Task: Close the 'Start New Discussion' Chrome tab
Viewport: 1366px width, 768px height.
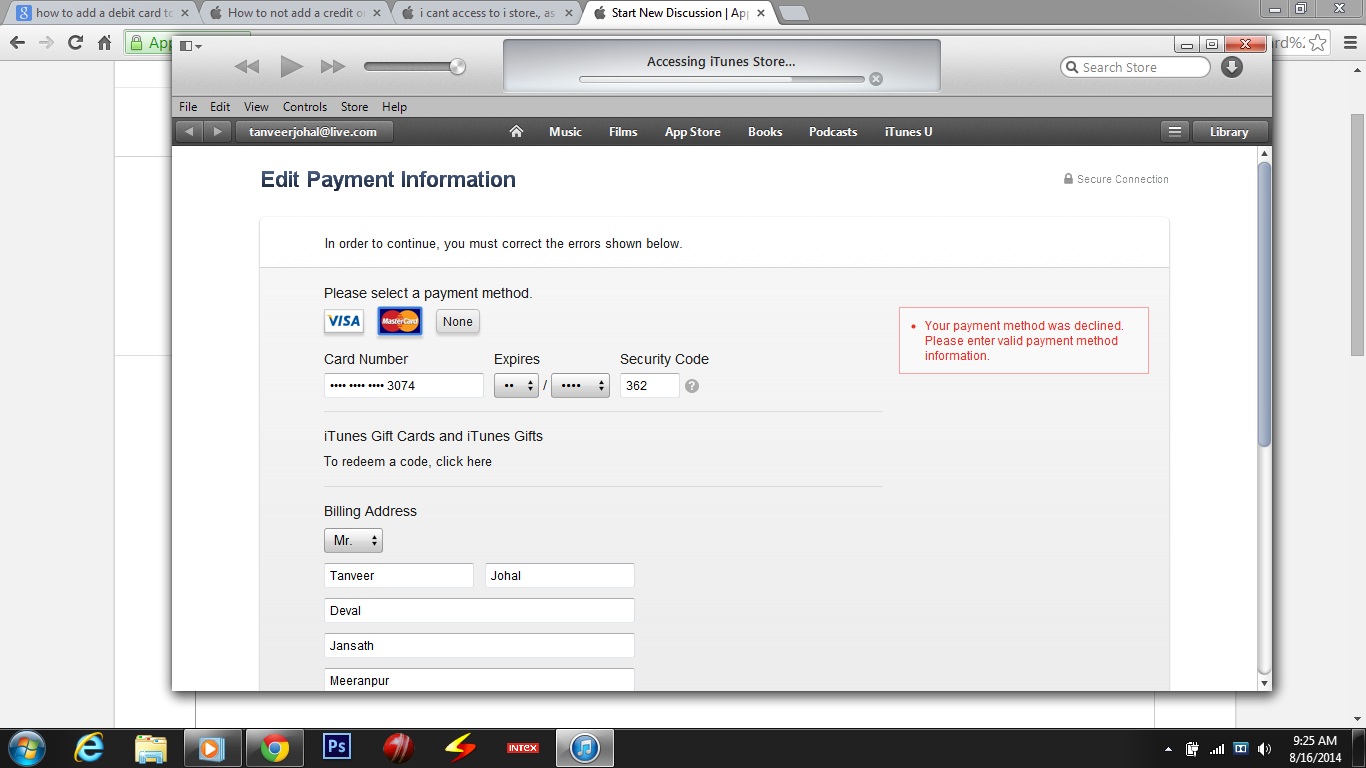Action: [761, 13]
